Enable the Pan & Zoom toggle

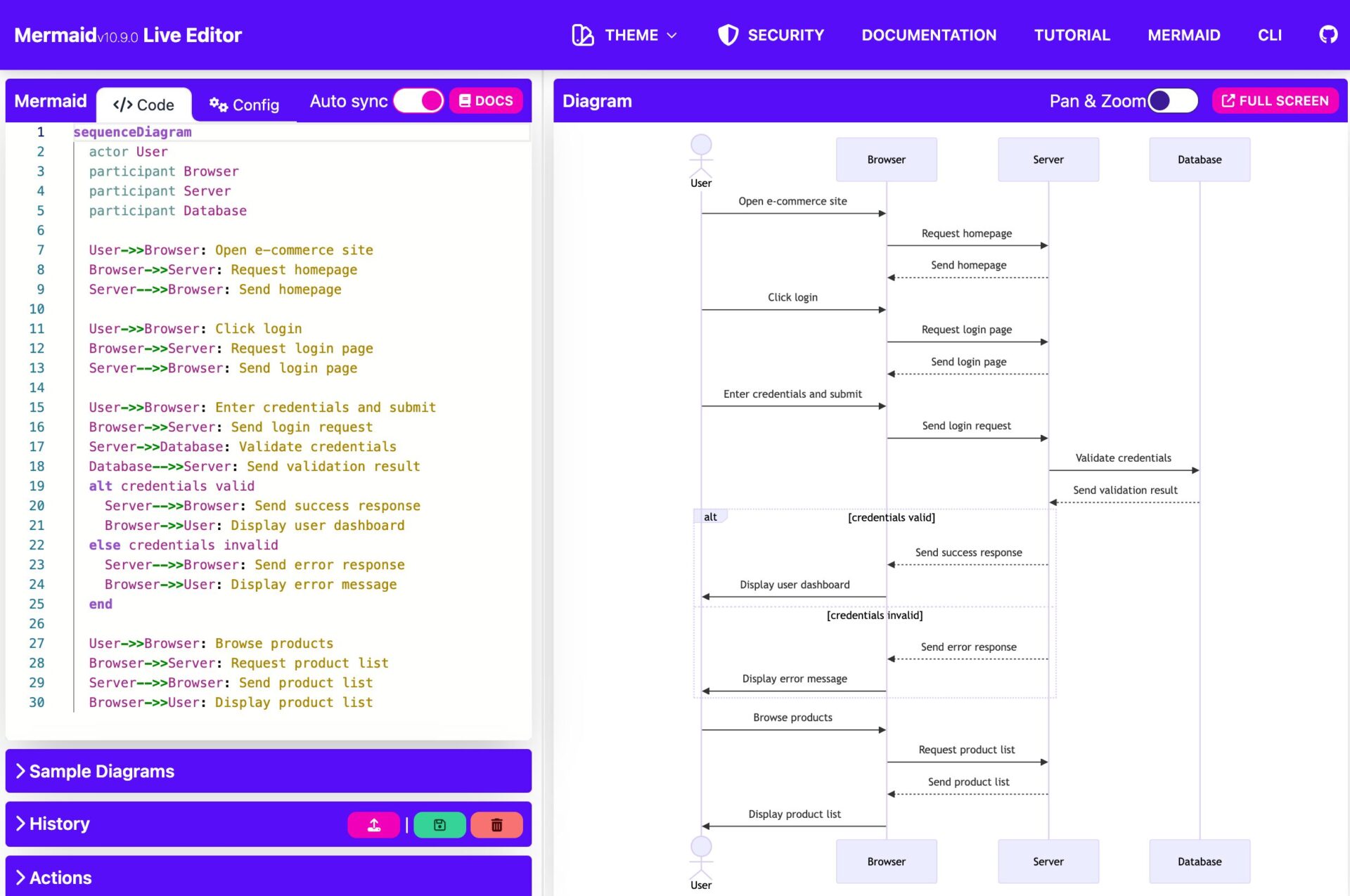pos(1172,100)
